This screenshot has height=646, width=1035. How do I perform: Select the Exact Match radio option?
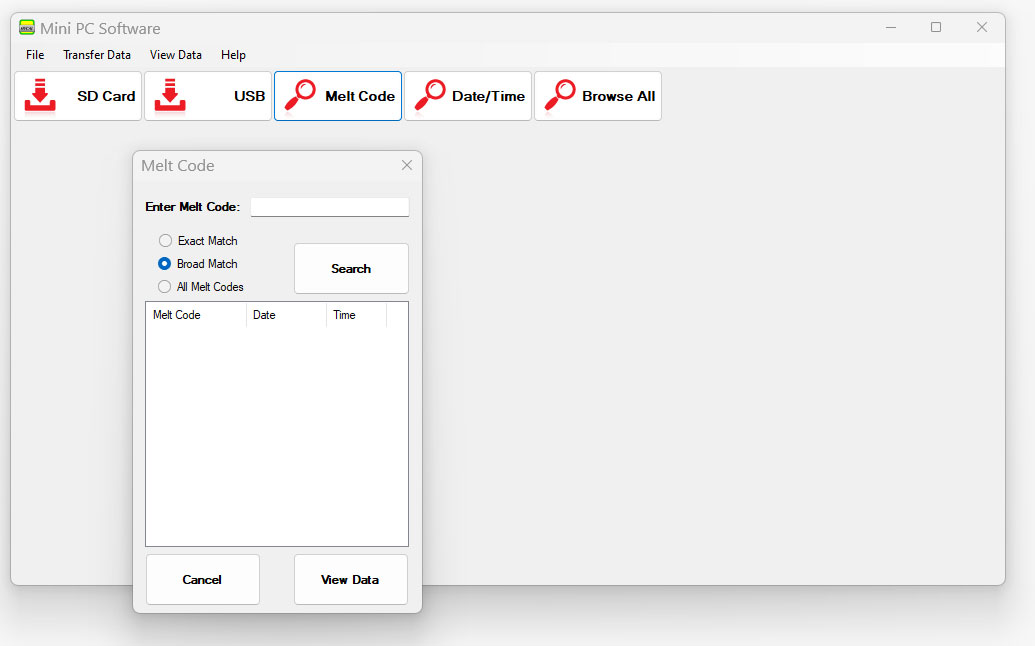click(x=165, y=241)
